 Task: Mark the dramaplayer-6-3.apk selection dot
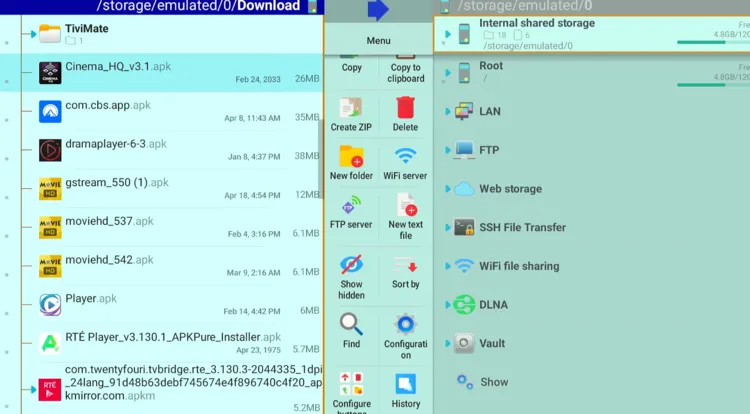(x=7, y=159)
